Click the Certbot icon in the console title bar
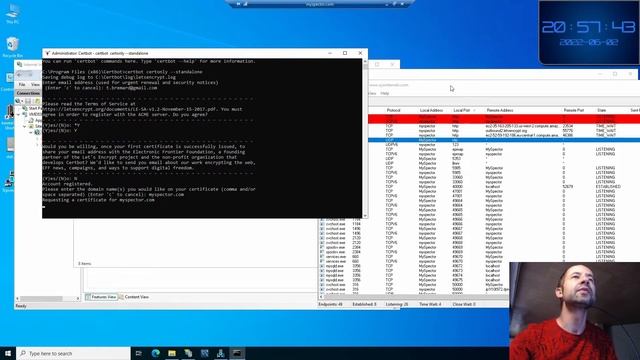The width and height of the screenshot is (640, 360). [47, 53]
